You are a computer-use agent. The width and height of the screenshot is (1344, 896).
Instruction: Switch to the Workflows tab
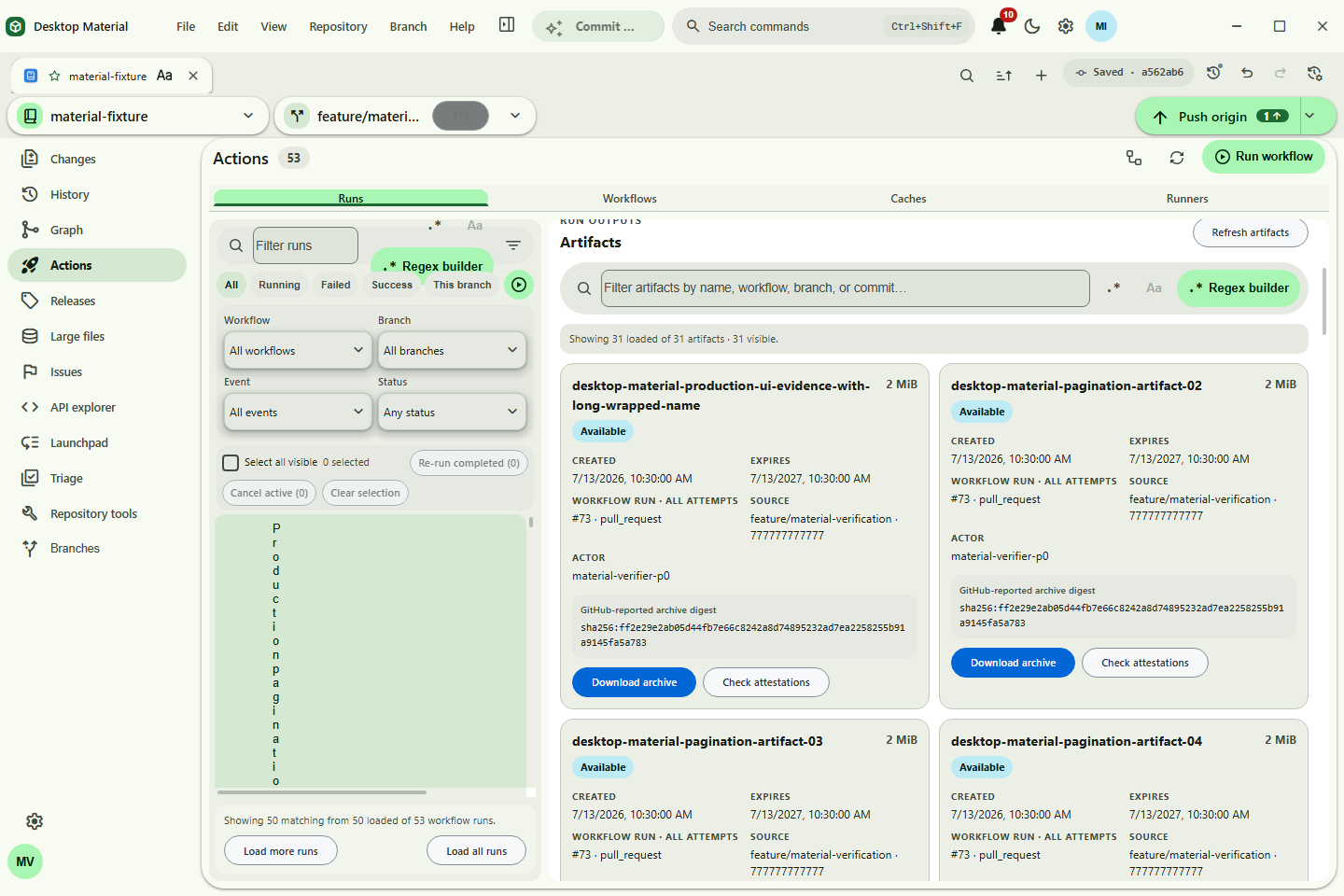point(630,198)
